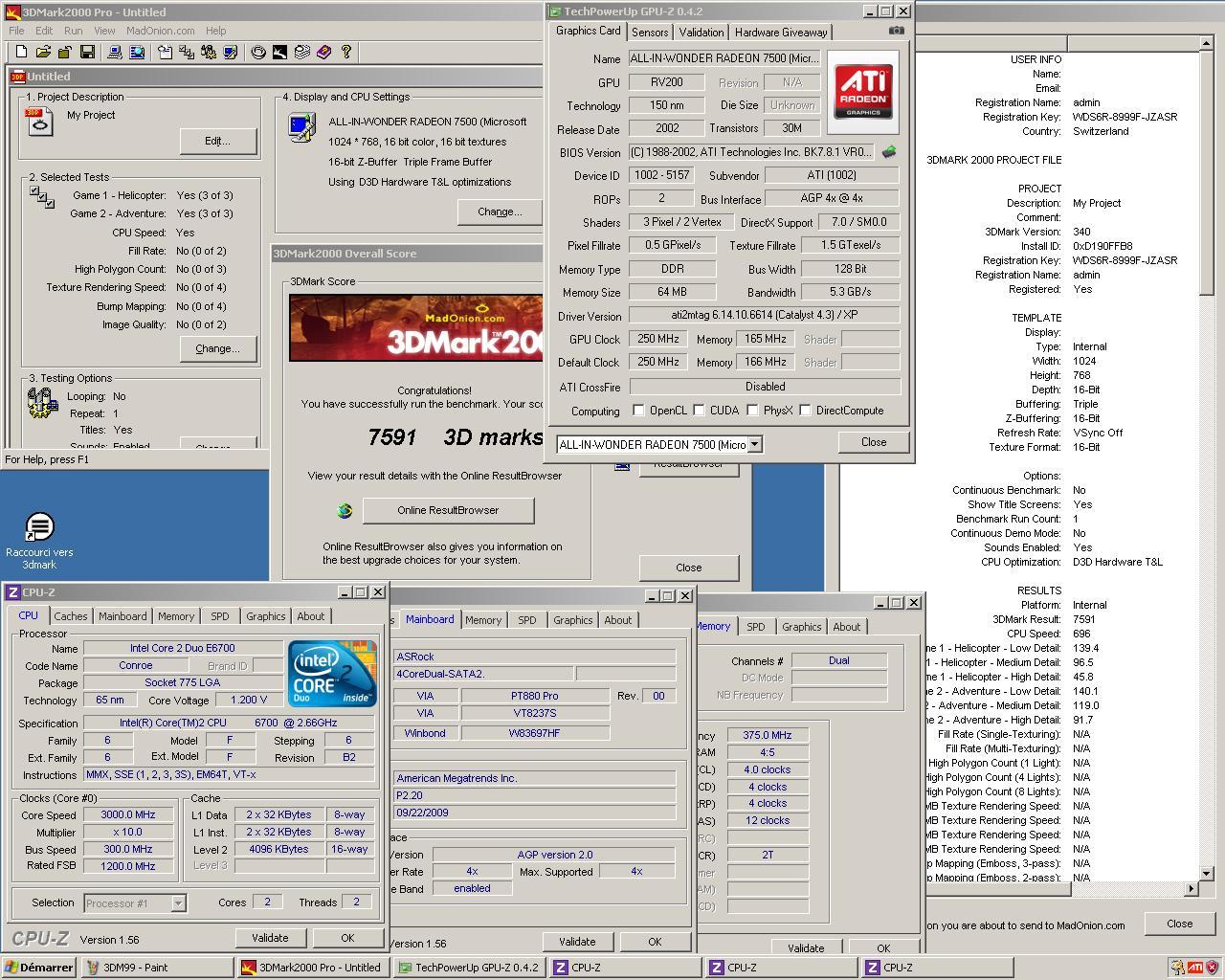
Task: Open the Hardware Giveaway tab in GPU-Z
Action: click(x=781, y=32)
